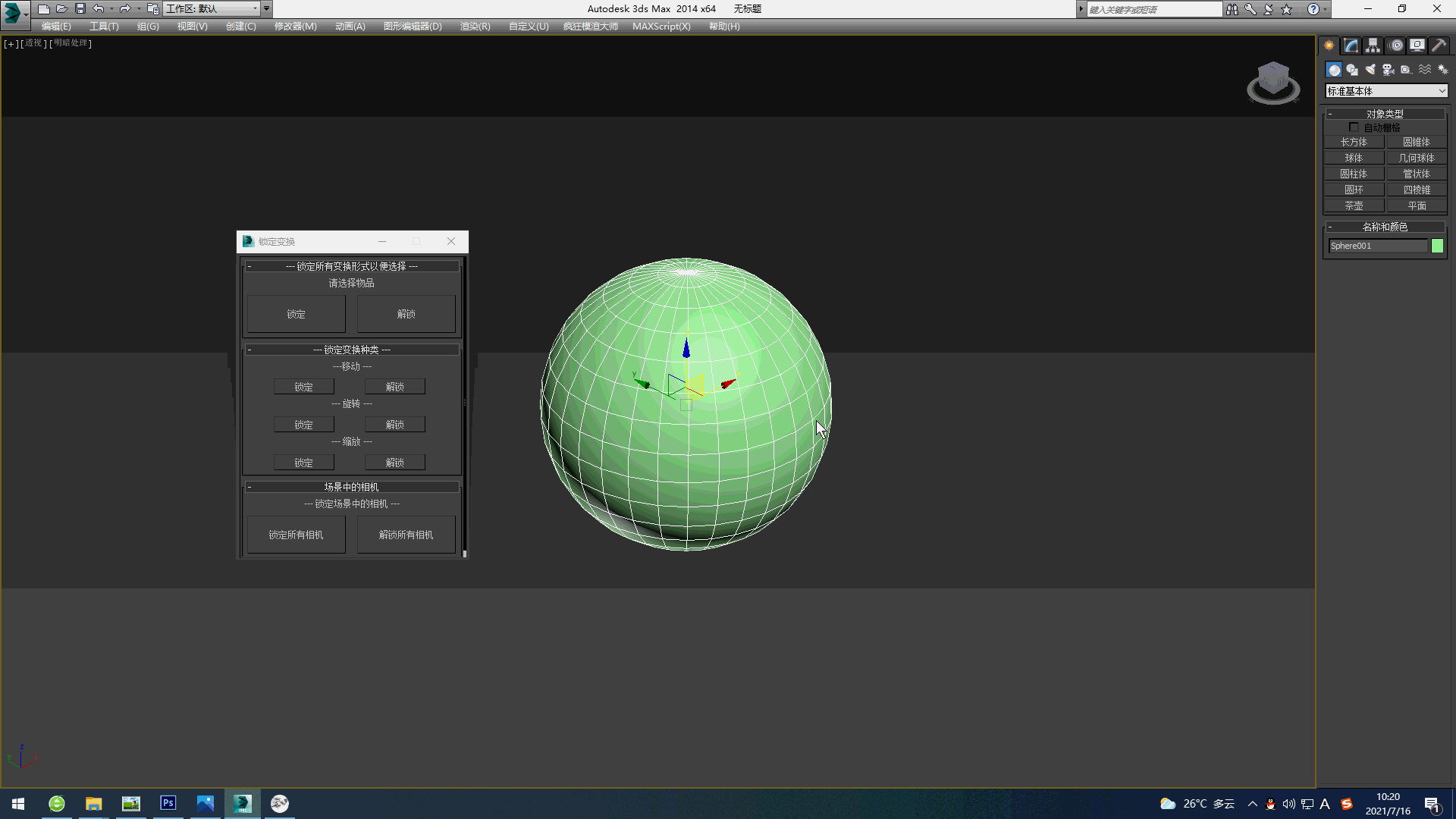Image resolution: width=1456 pixels, height=819 pixels.
Task: Enable the 自动栅格 checkbox
Action: tap(1354, 127)
